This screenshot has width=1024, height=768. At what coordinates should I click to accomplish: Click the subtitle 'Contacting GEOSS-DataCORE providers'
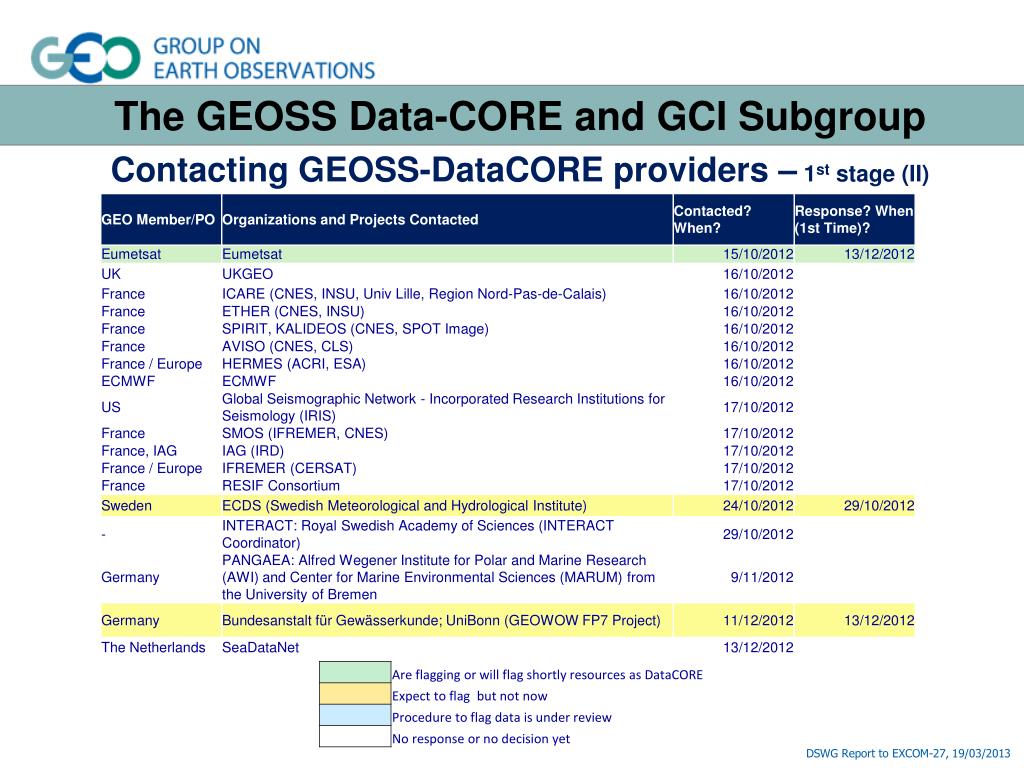point(440,170)
